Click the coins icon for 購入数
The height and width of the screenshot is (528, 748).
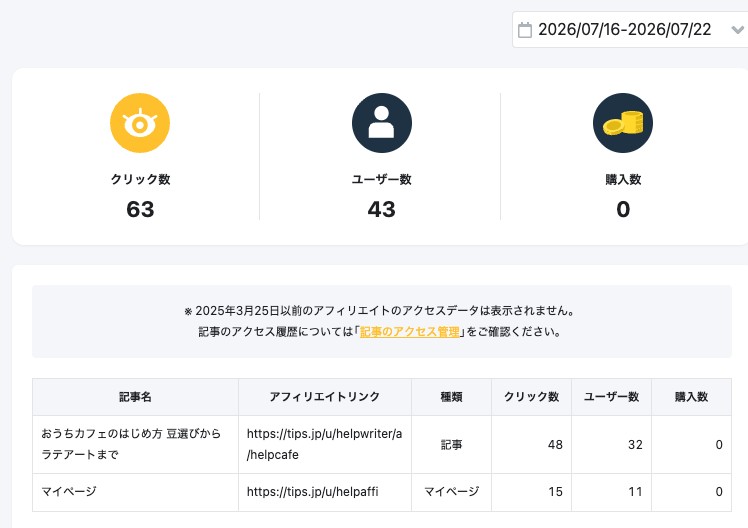[623, 123]
